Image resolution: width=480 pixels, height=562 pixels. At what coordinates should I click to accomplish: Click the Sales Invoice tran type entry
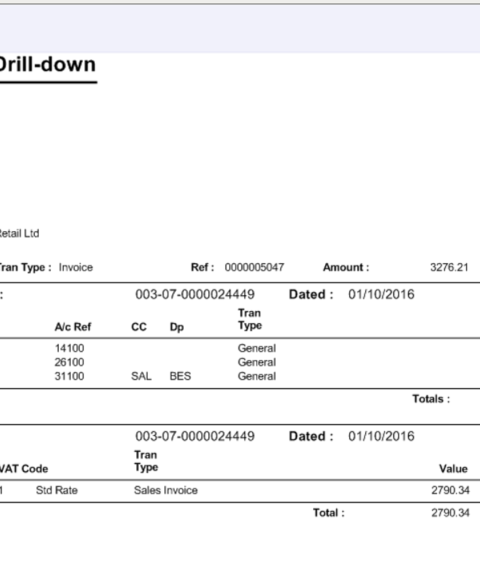click(x=166, y=490)
